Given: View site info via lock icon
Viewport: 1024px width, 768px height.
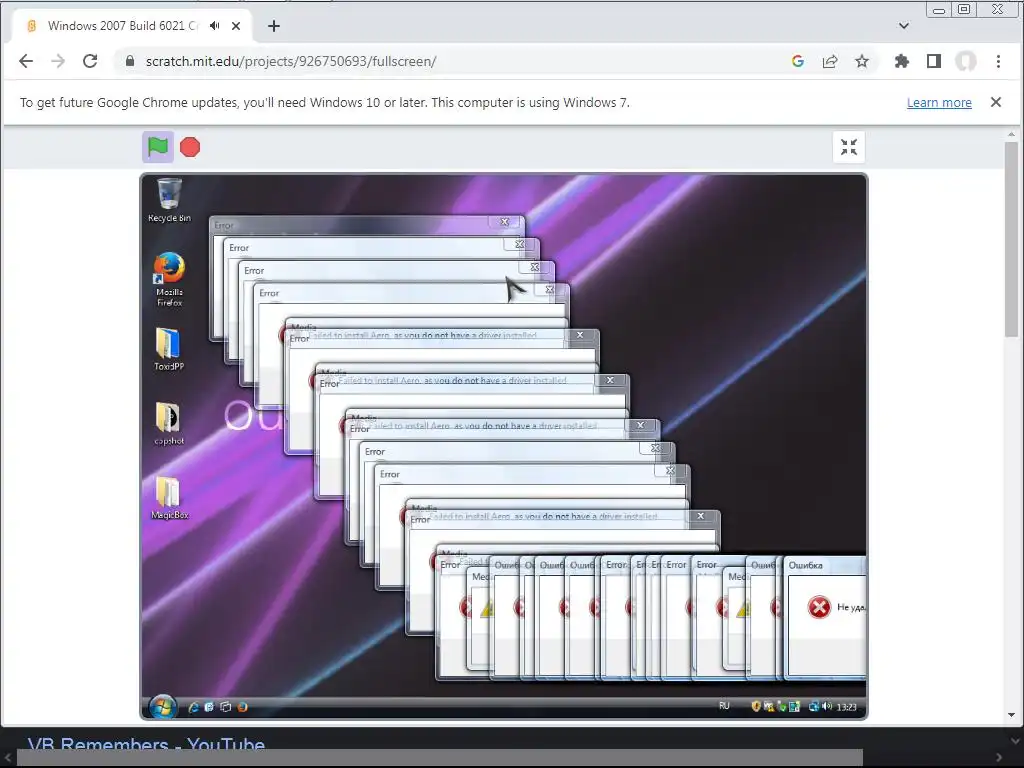Looking at the screenshot, I should pyautogui.click(x=129, y=61).
